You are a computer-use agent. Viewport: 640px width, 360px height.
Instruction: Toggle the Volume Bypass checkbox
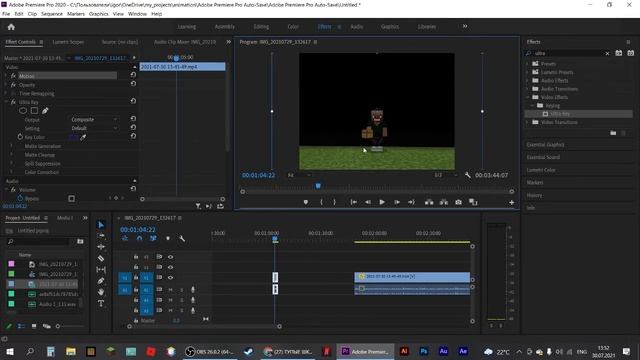[x=71, y=198]
